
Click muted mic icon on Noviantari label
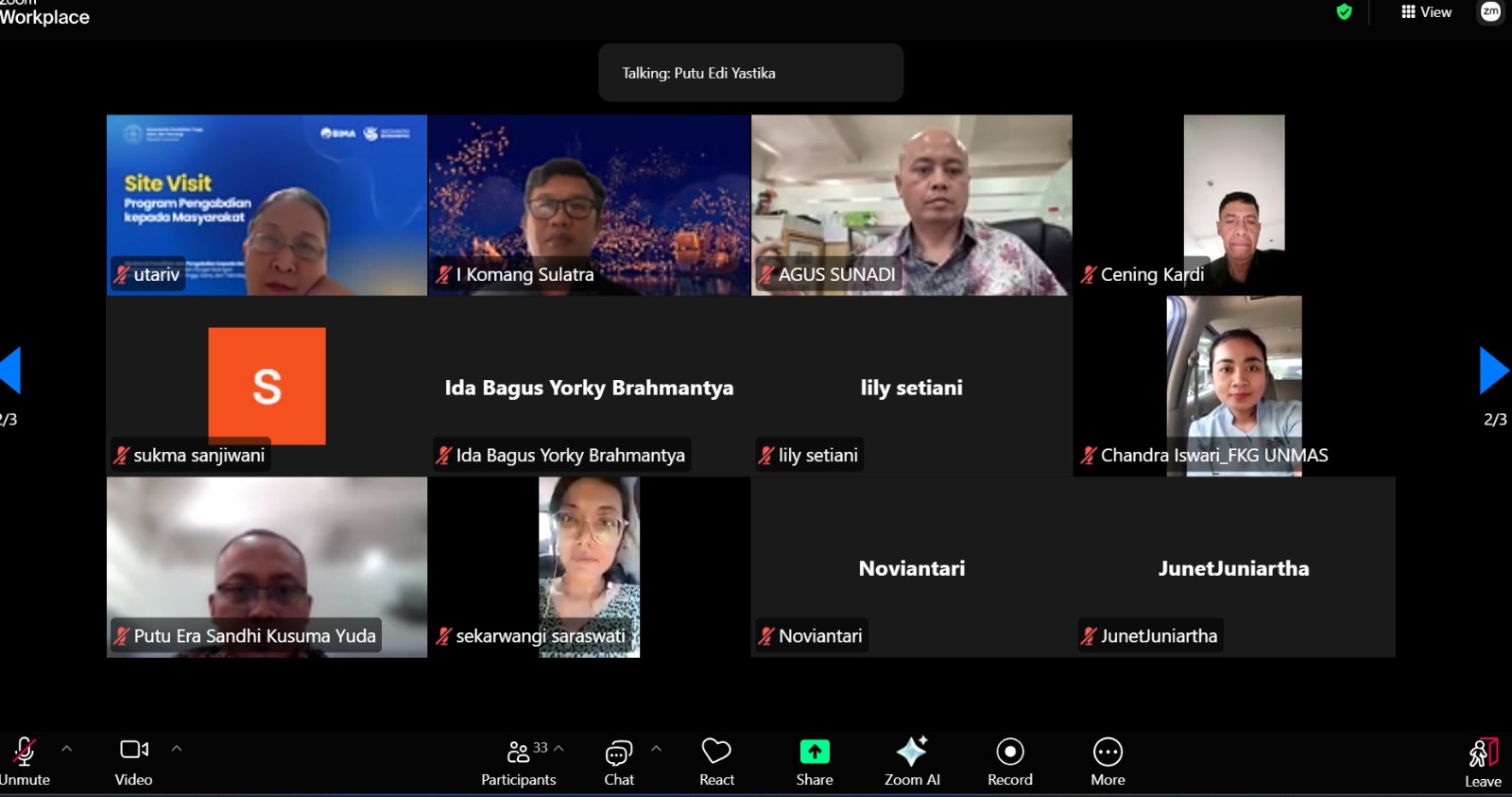pos(766,636)
